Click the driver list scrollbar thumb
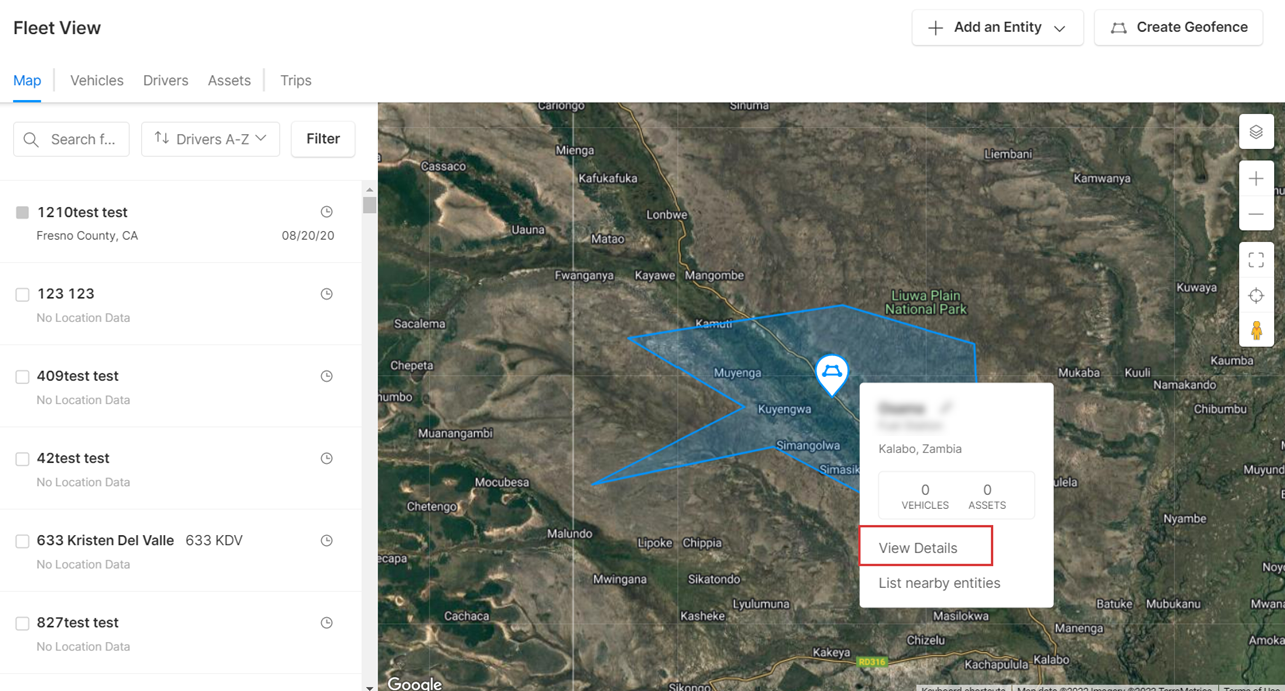The image size is (1285, 691). (370, 205)
